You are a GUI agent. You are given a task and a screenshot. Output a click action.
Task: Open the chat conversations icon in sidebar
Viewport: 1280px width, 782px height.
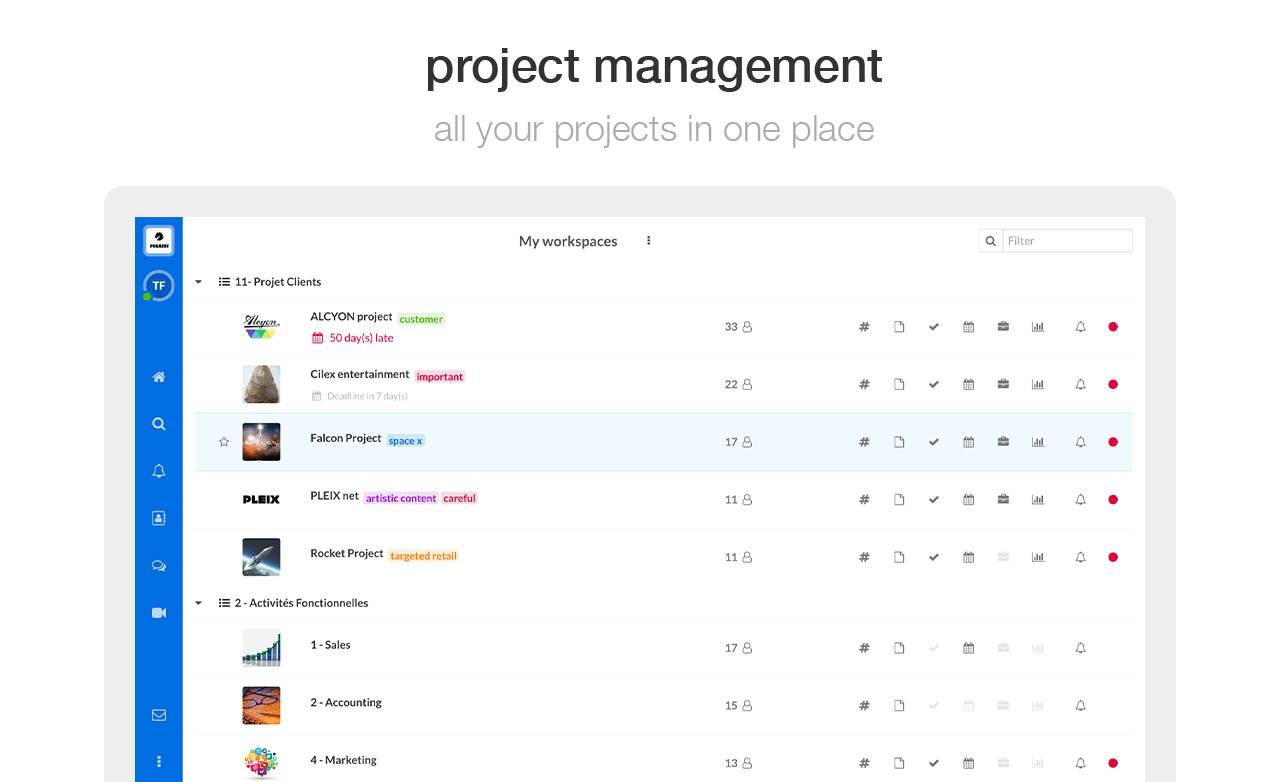[158, 566]
